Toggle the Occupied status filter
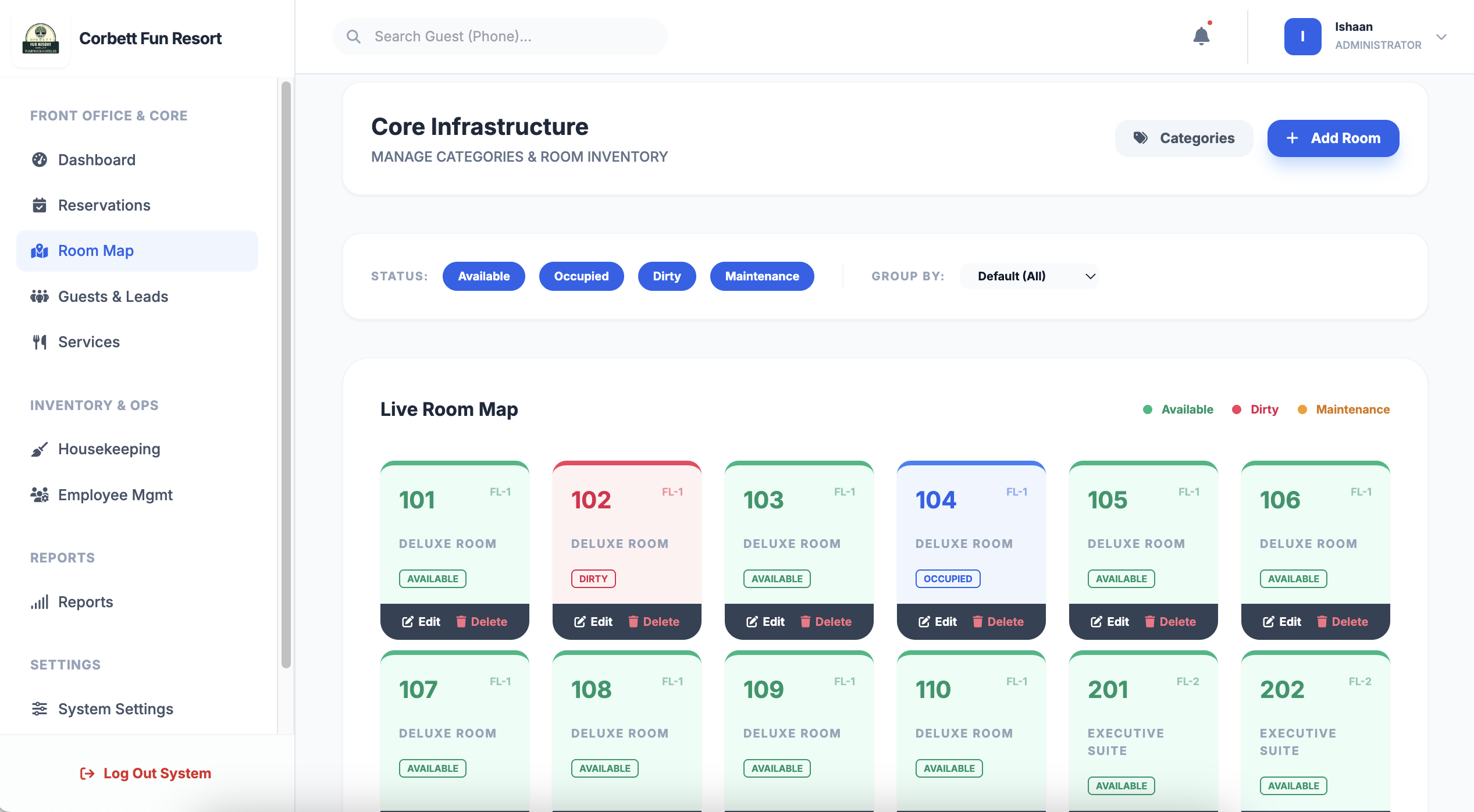Viewport: 1474px width, 812px height. coord(581,276)
